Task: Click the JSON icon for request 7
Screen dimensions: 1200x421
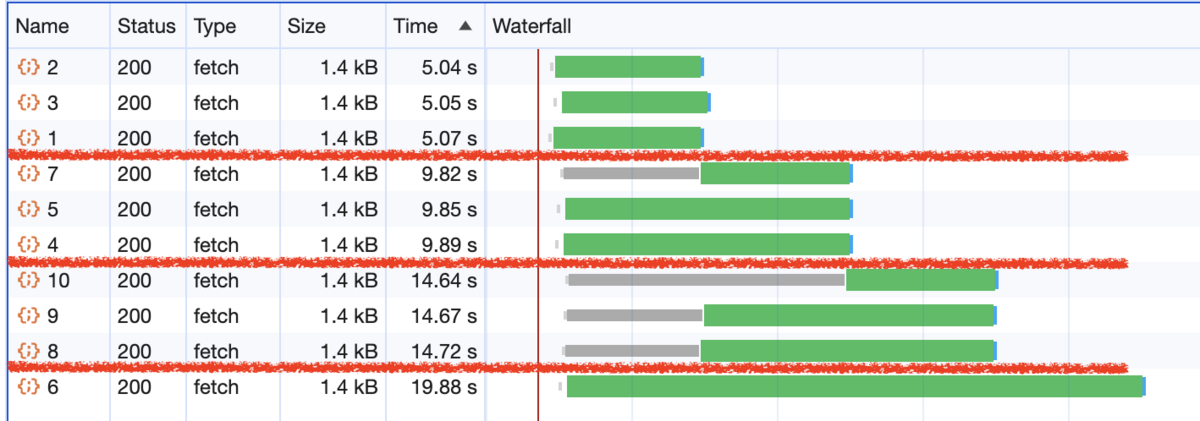Action: tap(28, 174)
